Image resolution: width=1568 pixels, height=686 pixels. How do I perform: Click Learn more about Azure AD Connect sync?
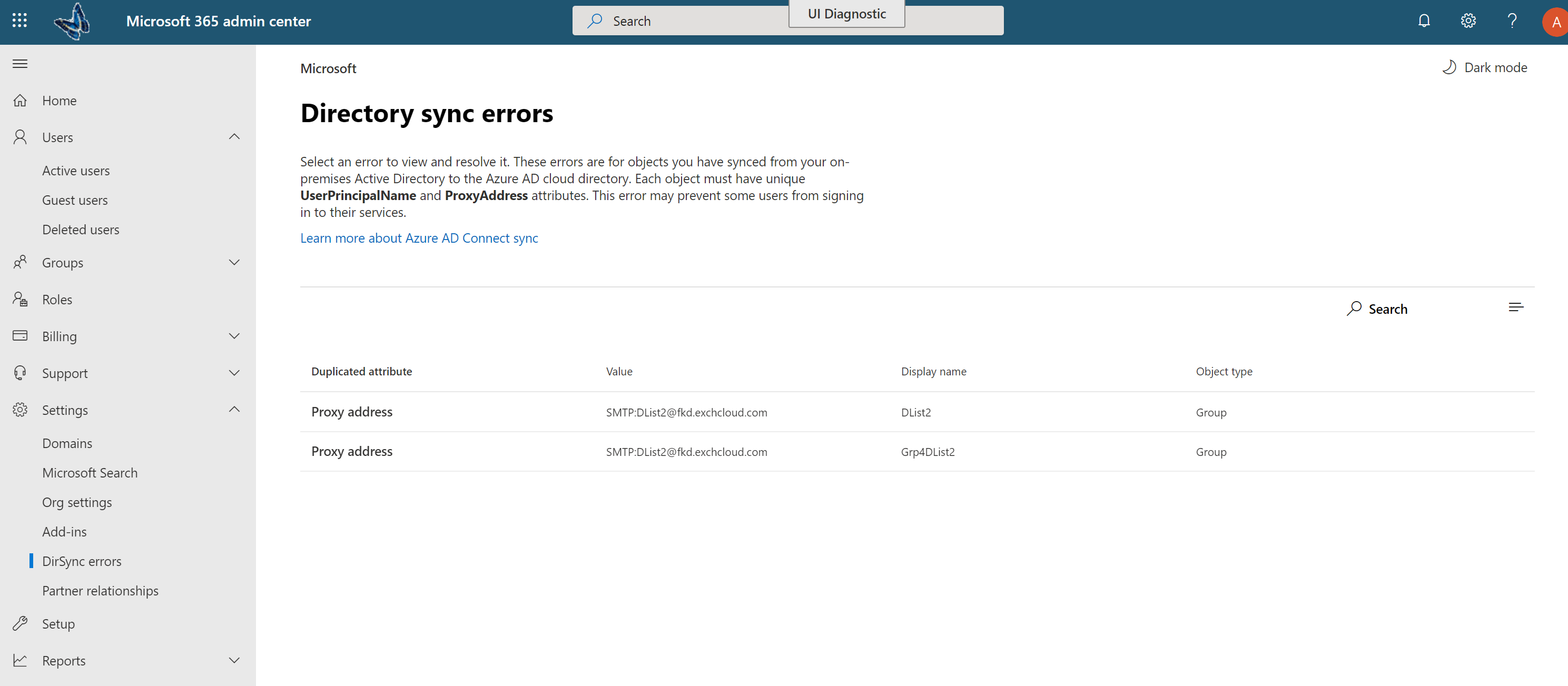coord(419,237)
